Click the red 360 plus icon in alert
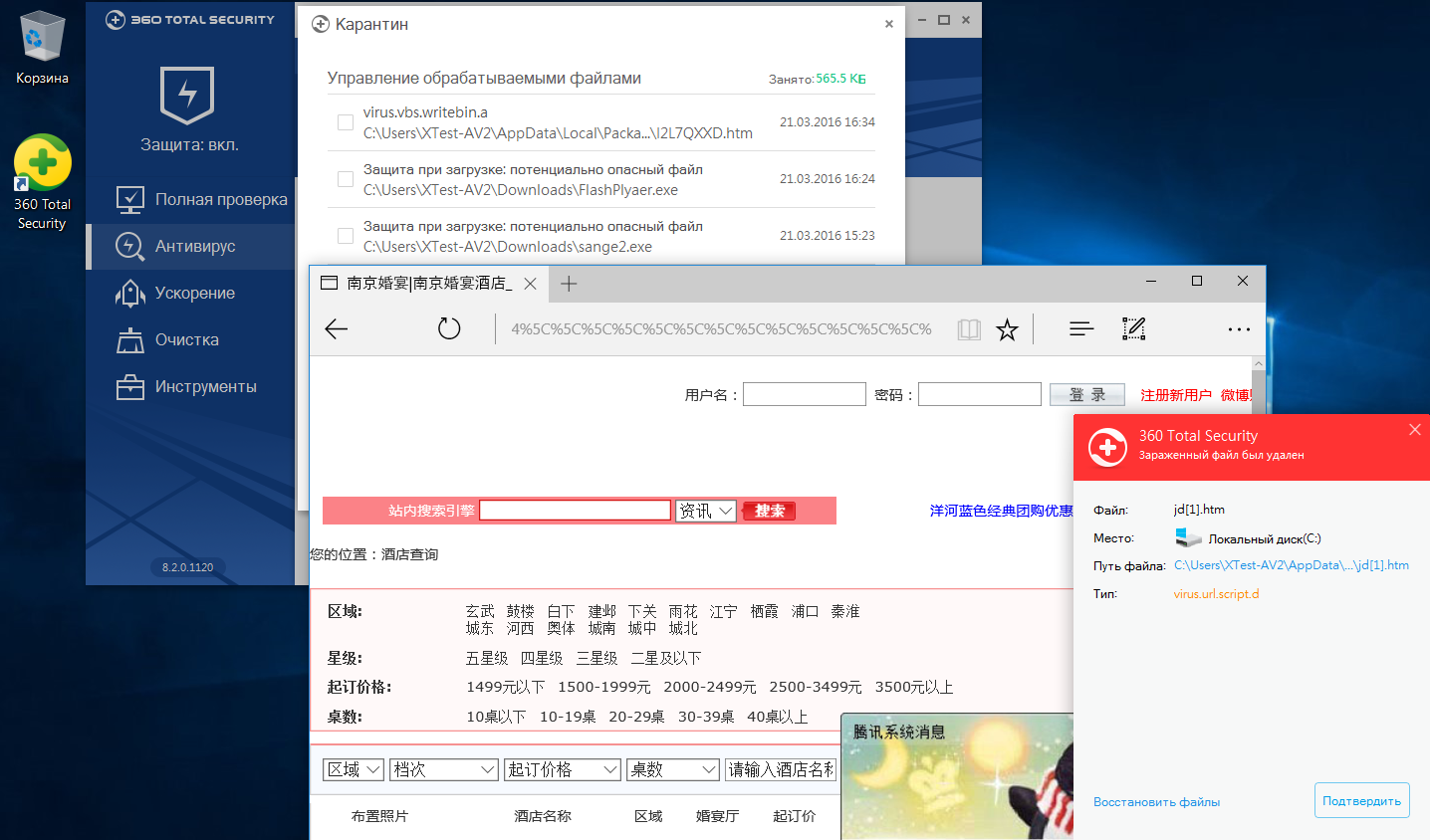Screen dimensions: 1430x840 1107,447
